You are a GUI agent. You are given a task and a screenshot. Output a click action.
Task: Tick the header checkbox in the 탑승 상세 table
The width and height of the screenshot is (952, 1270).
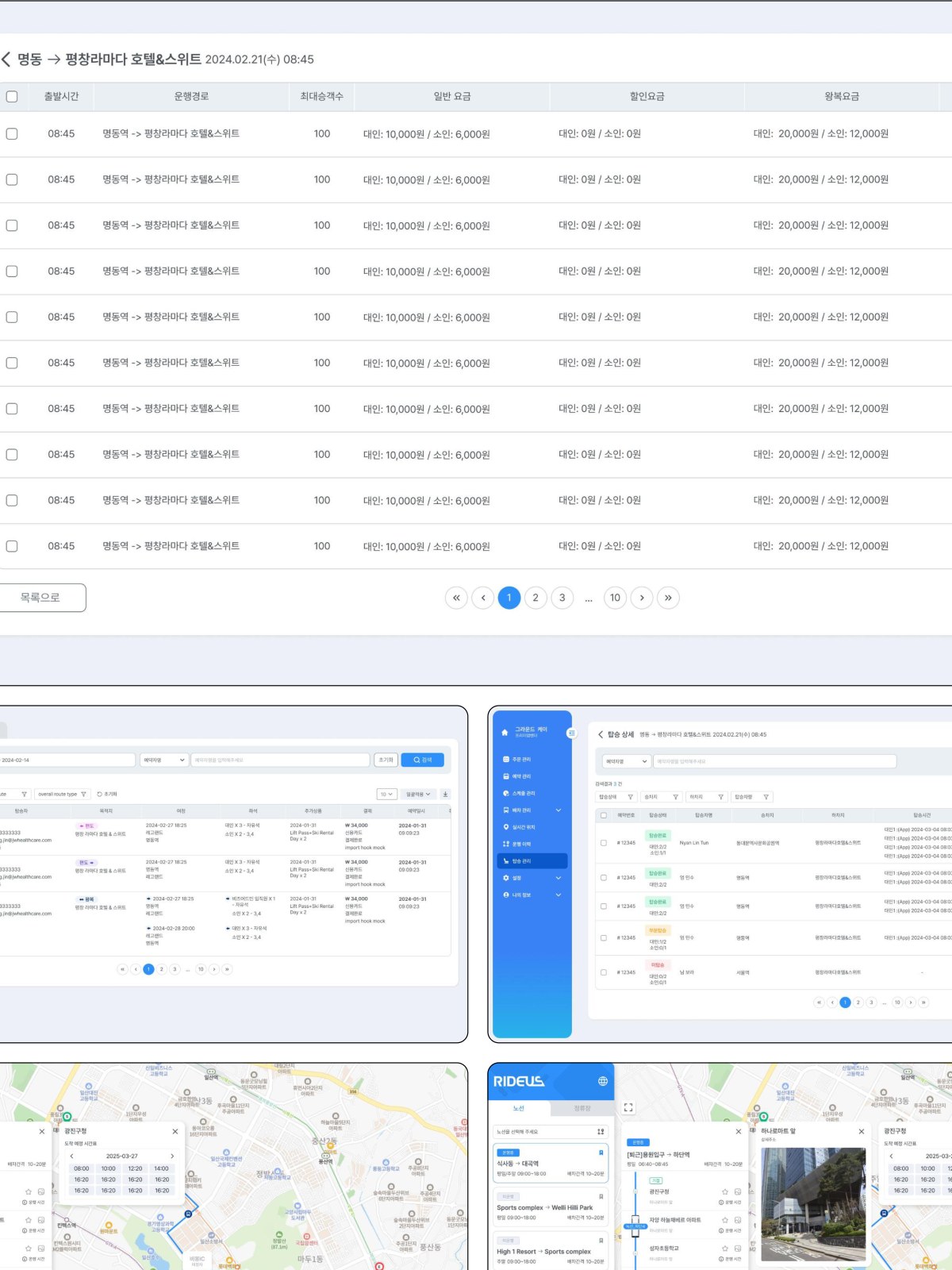pyautogui.click(x=604, y=815)
